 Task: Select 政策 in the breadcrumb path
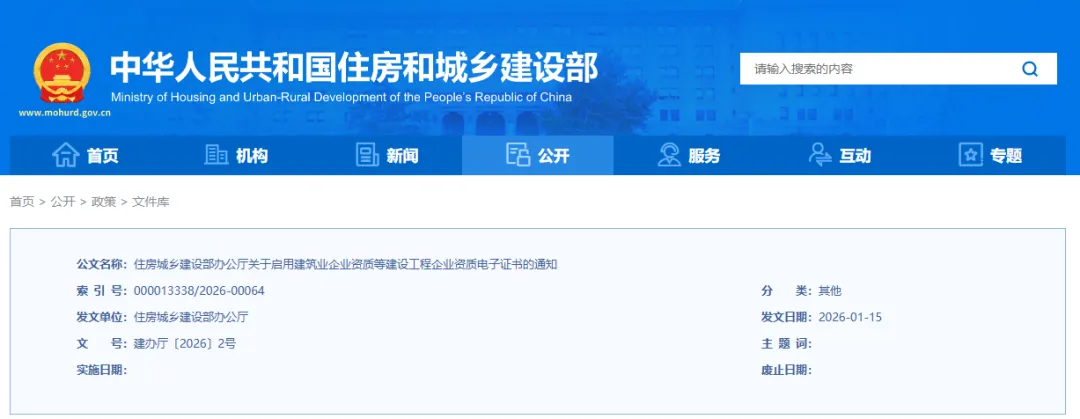pyautogui.click(x=104, y=202)
